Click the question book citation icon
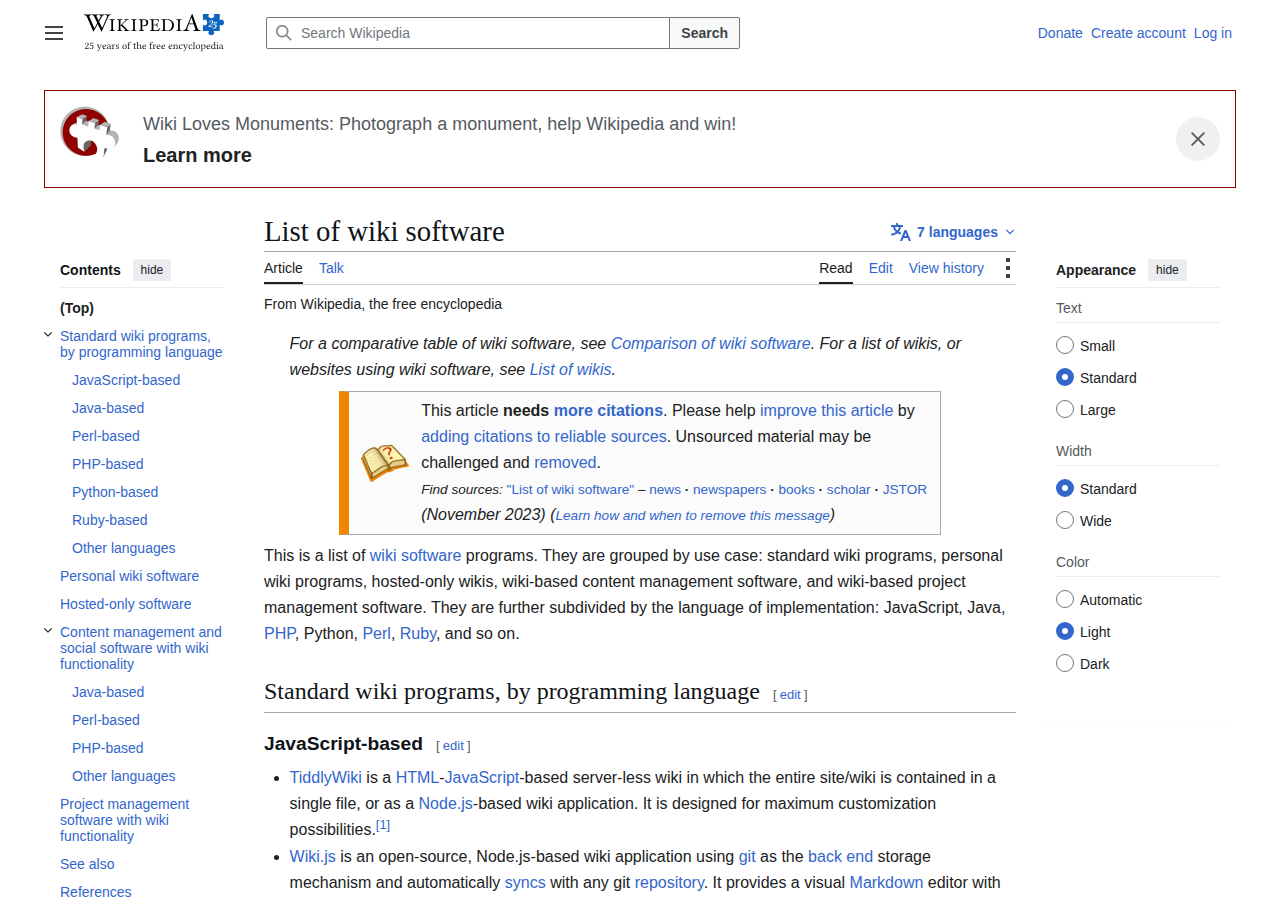Image resolution: width=1280 pixels, height=900 pixels. [x=385, y=462]
